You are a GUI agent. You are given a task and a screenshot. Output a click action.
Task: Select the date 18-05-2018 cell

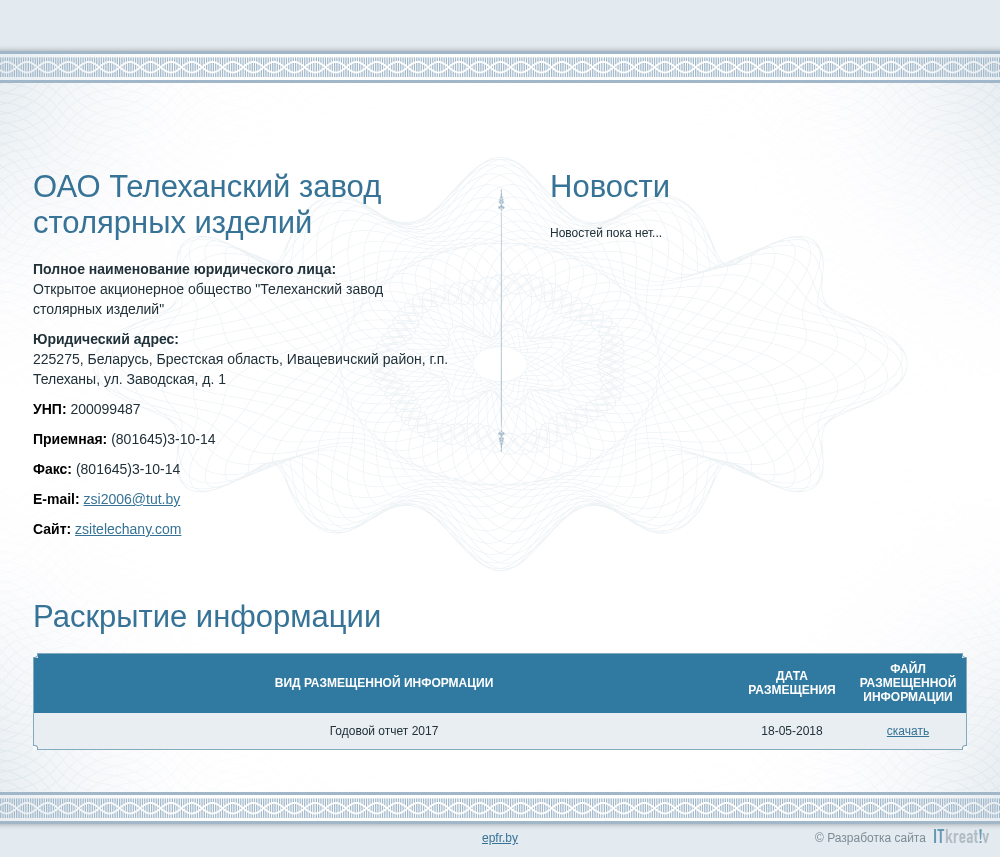click(x=791, y=731)
